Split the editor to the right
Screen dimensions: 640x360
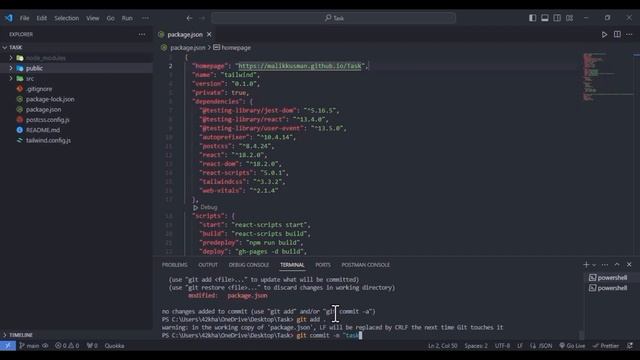click(617, 35)
